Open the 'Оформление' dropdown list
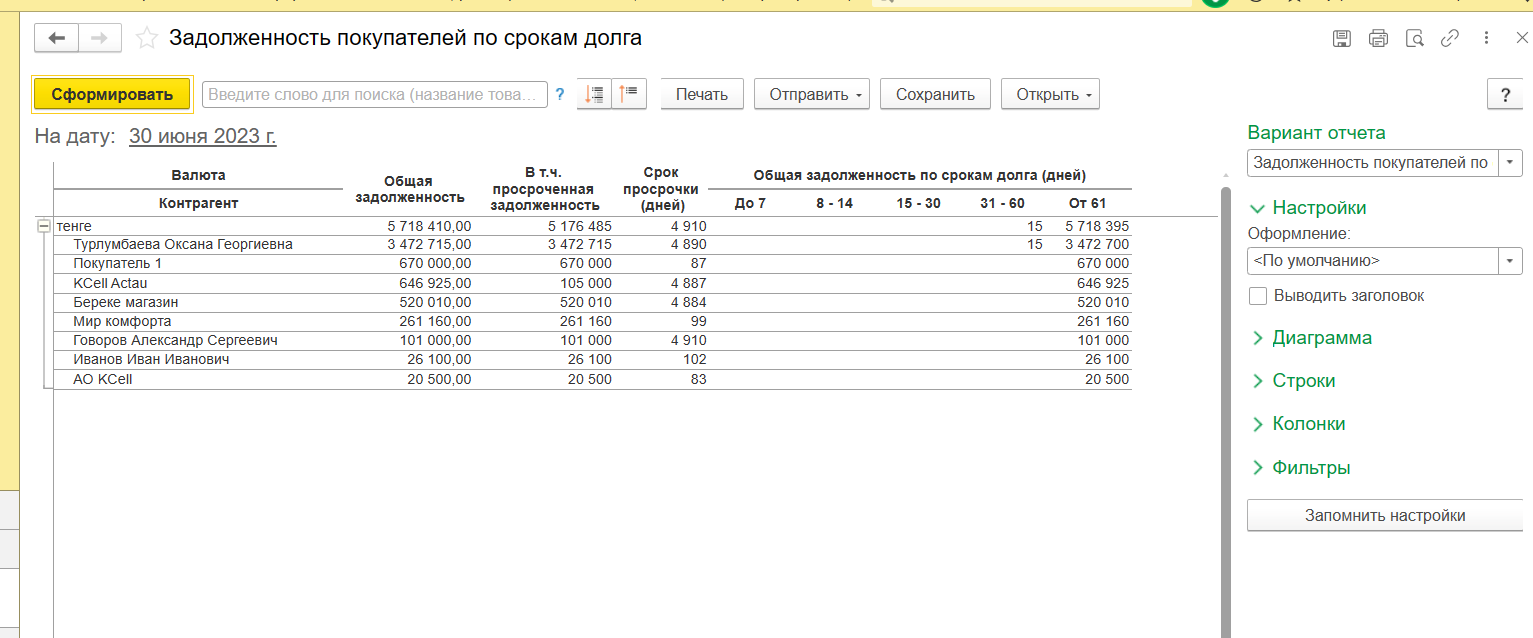 coord(1510,261)
